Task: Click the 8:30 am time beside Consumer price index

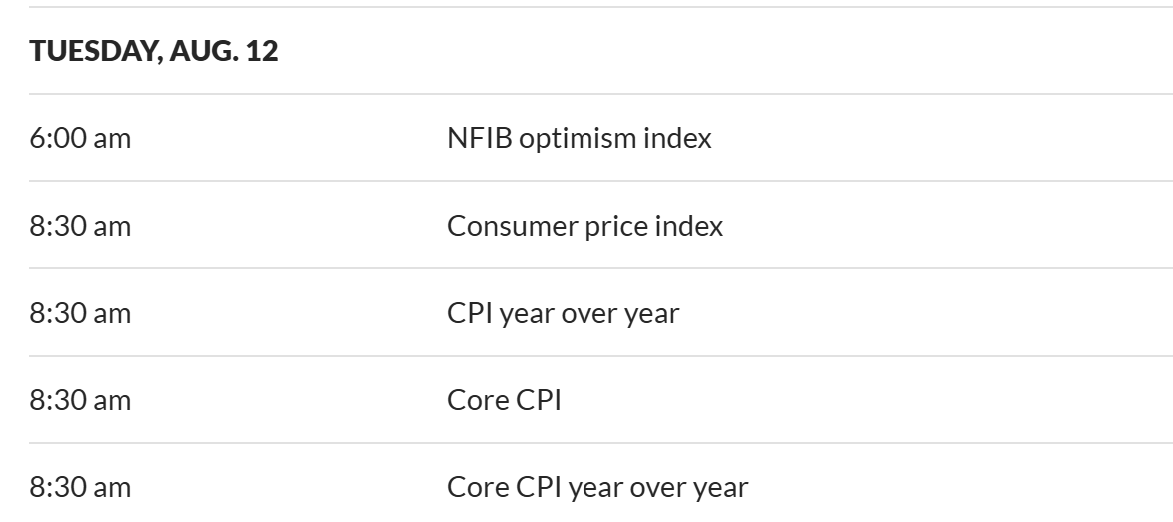Action: pos(80,226)
